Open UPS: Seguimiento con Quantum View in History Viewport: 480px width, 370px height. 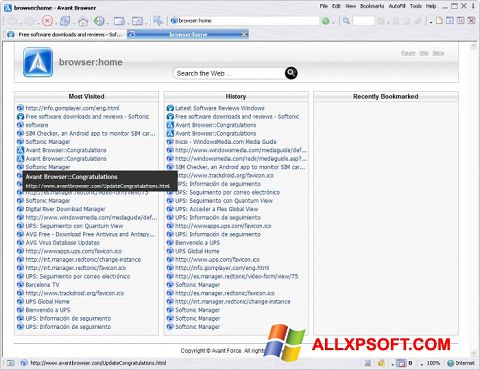point(224,201)
